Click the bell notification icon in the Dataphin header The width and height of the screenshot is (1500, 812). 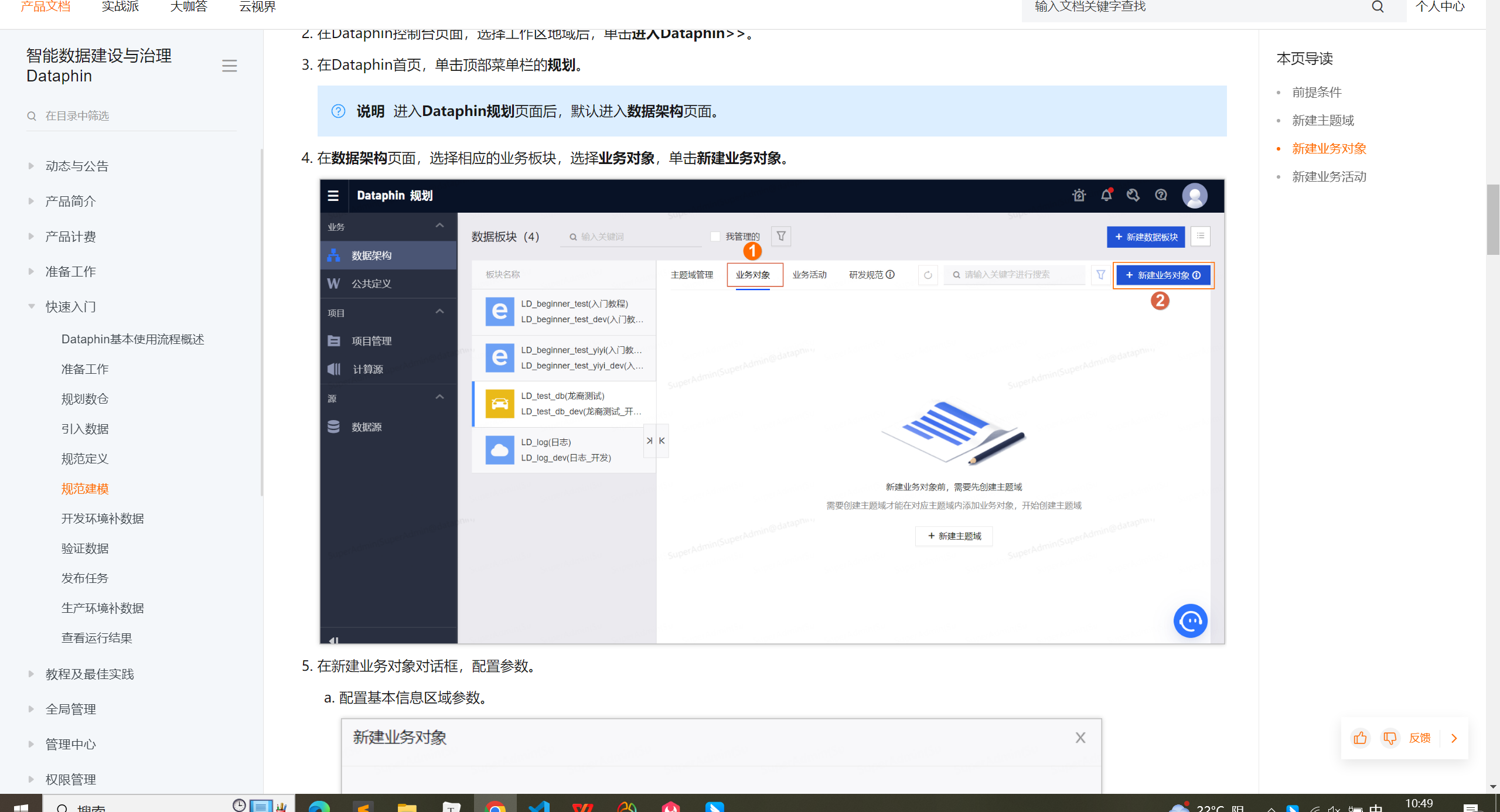(1106, 195)
